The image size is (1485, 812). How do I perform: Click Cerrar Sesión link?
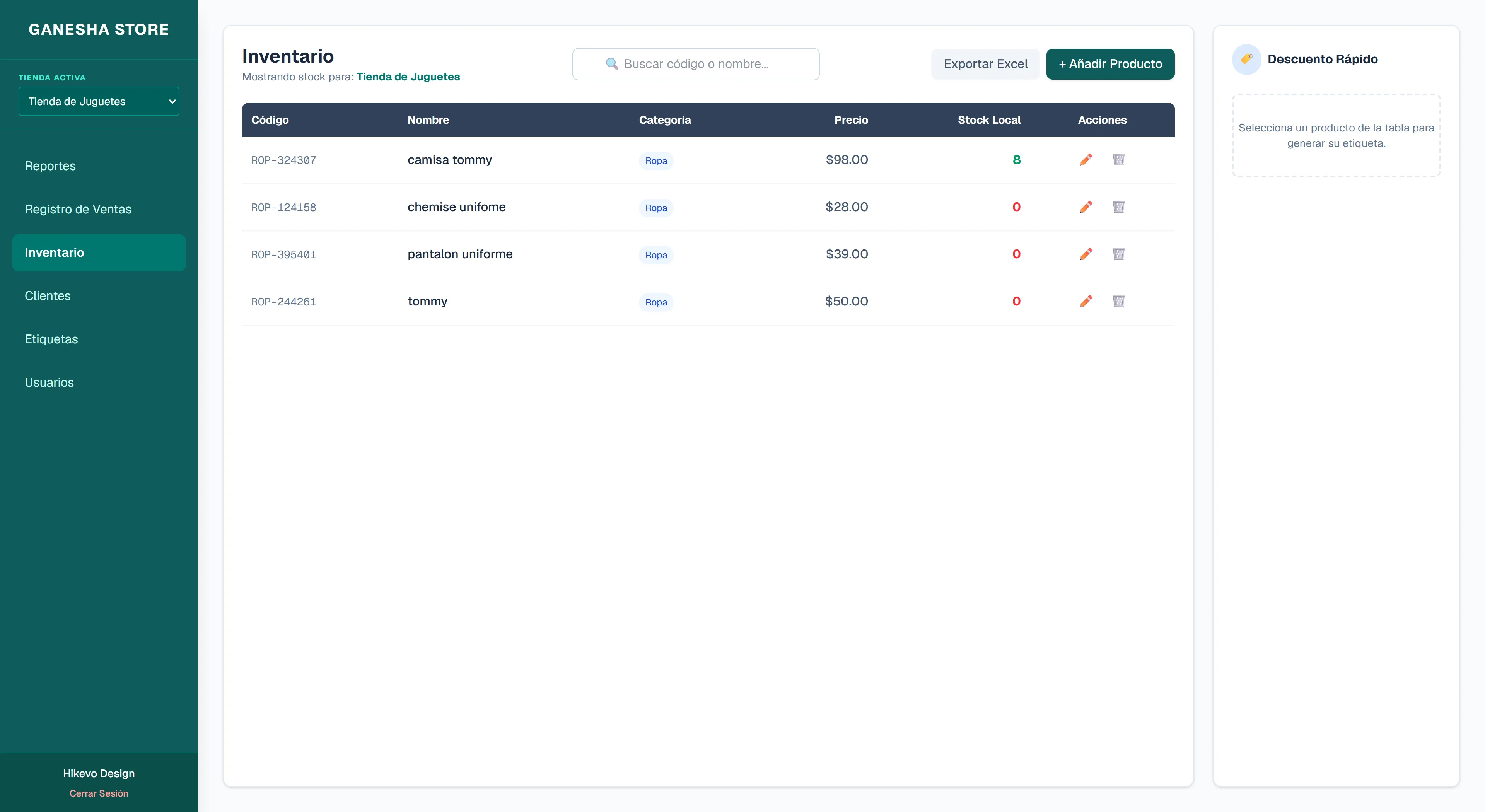tap(99, 793)
